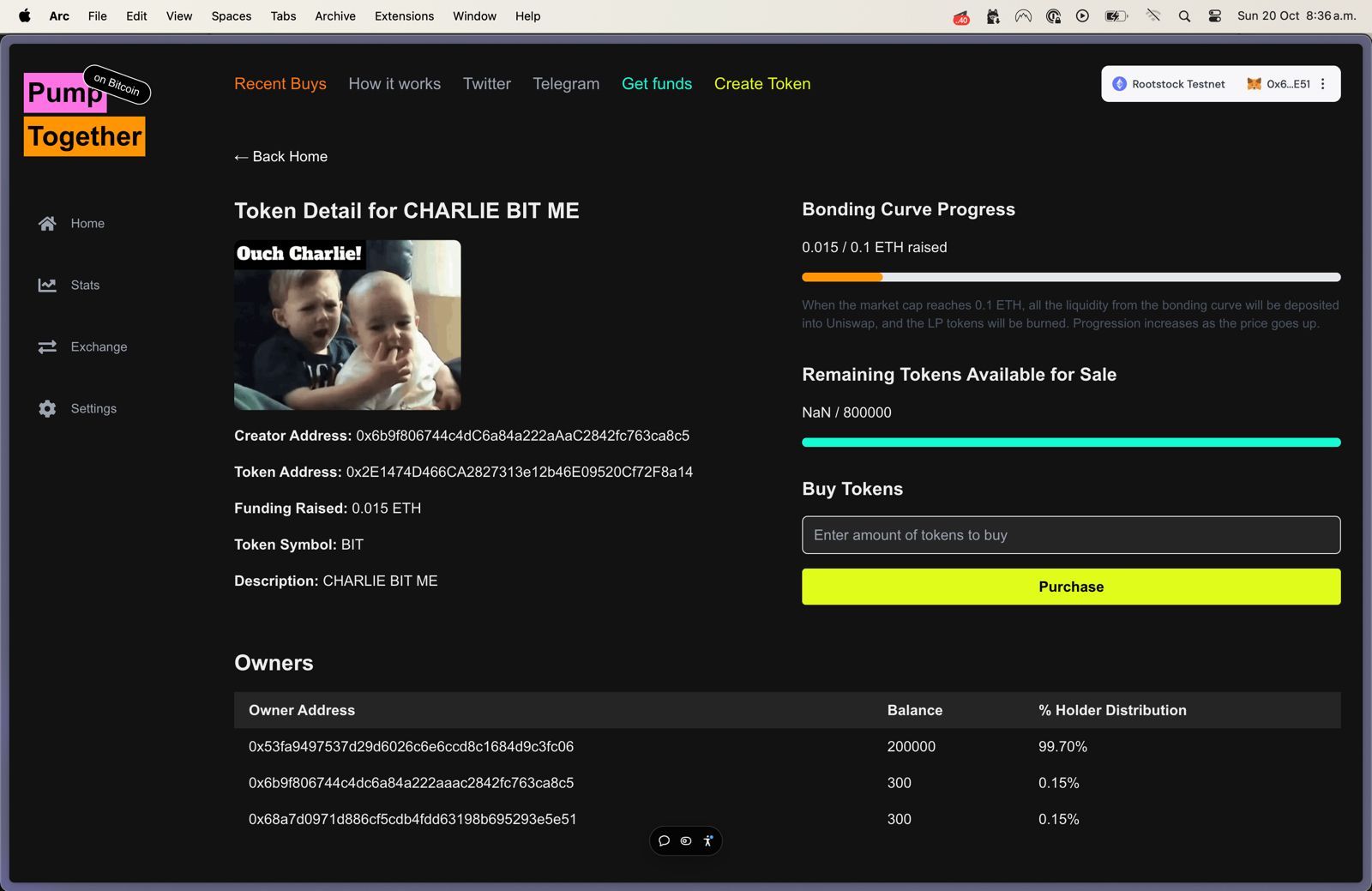Screen dimensions: 1372x891
Task: Click the chat bubble icon in floating toolbar
Action: click(x=664, y=841)
